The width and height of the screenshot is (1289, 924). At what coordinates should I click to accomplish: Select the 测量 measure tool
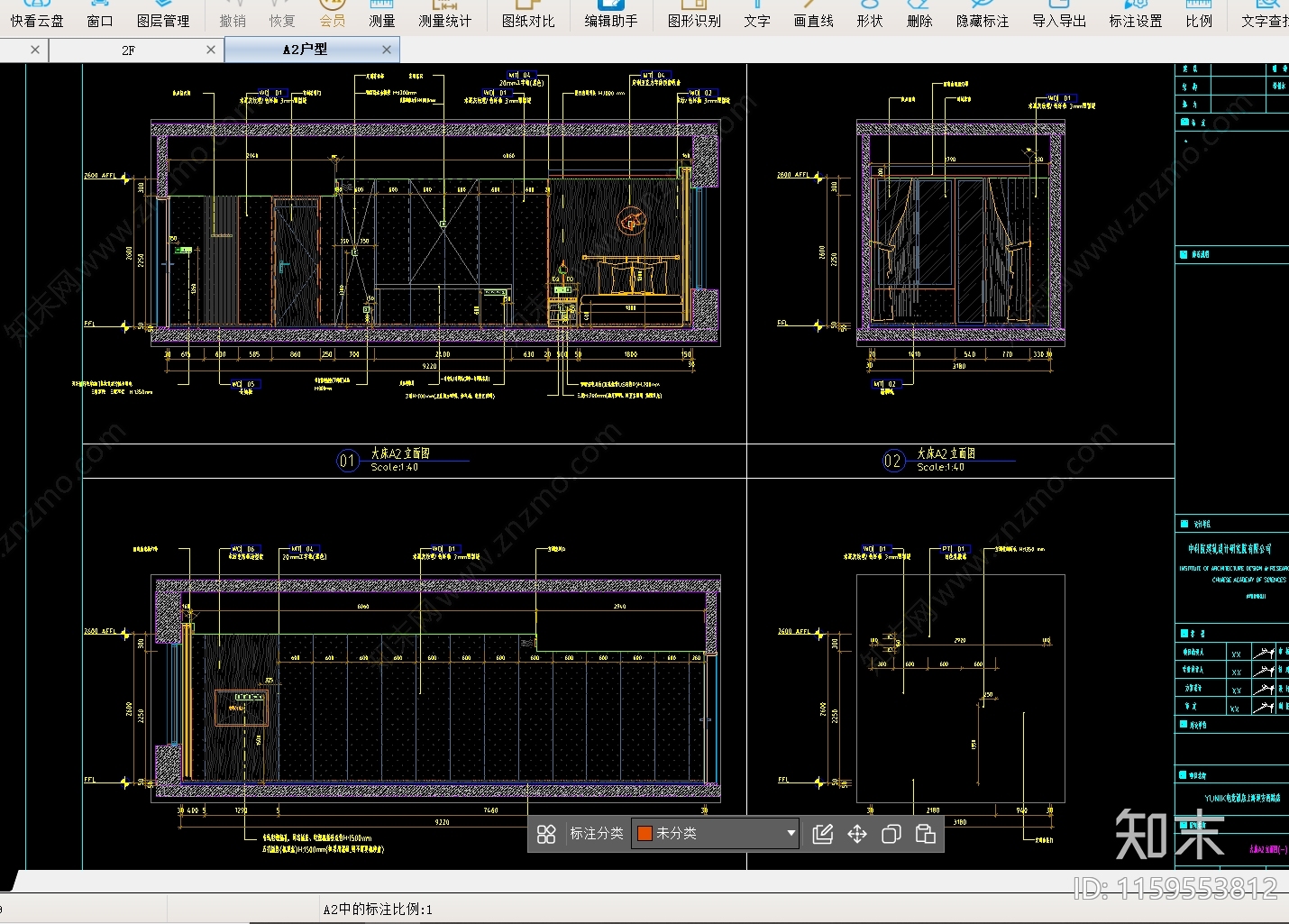point(382,15)
